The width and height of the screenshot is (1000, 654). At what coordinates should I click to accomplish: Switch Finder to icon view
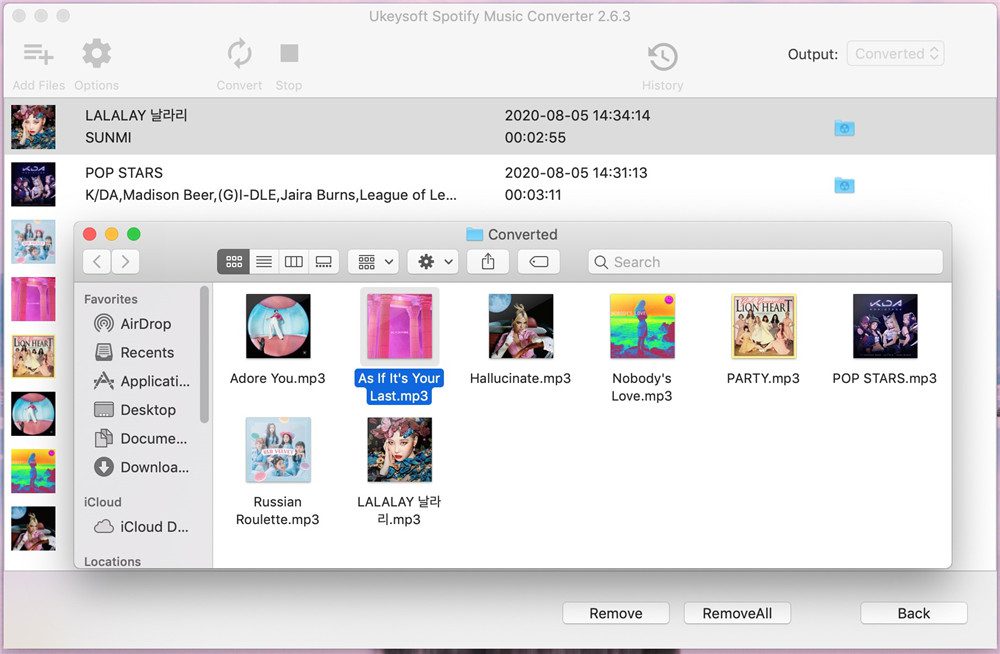coord(233,262)
